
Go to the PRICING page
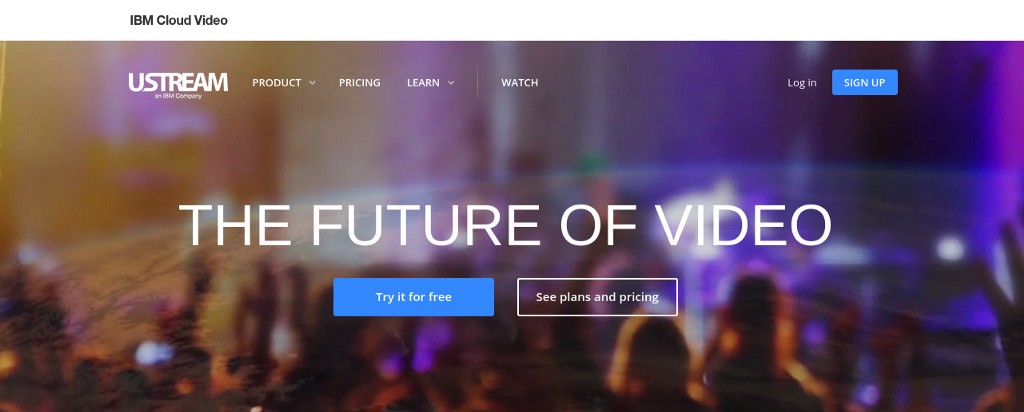point(359,83)
